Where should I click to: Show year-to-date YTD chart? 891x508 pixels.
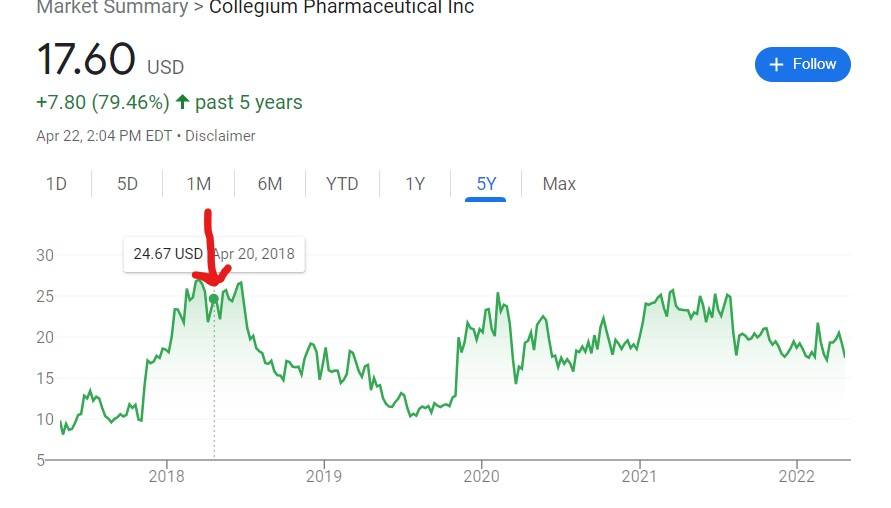tap(342, 184)
